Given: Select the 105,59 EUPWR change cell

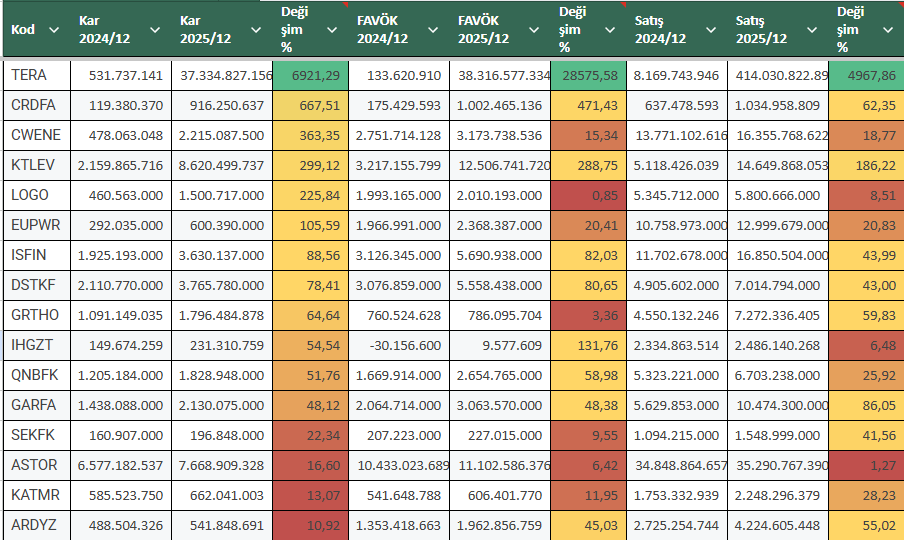Looking at the screenshot, I should (x=310, y=225).
